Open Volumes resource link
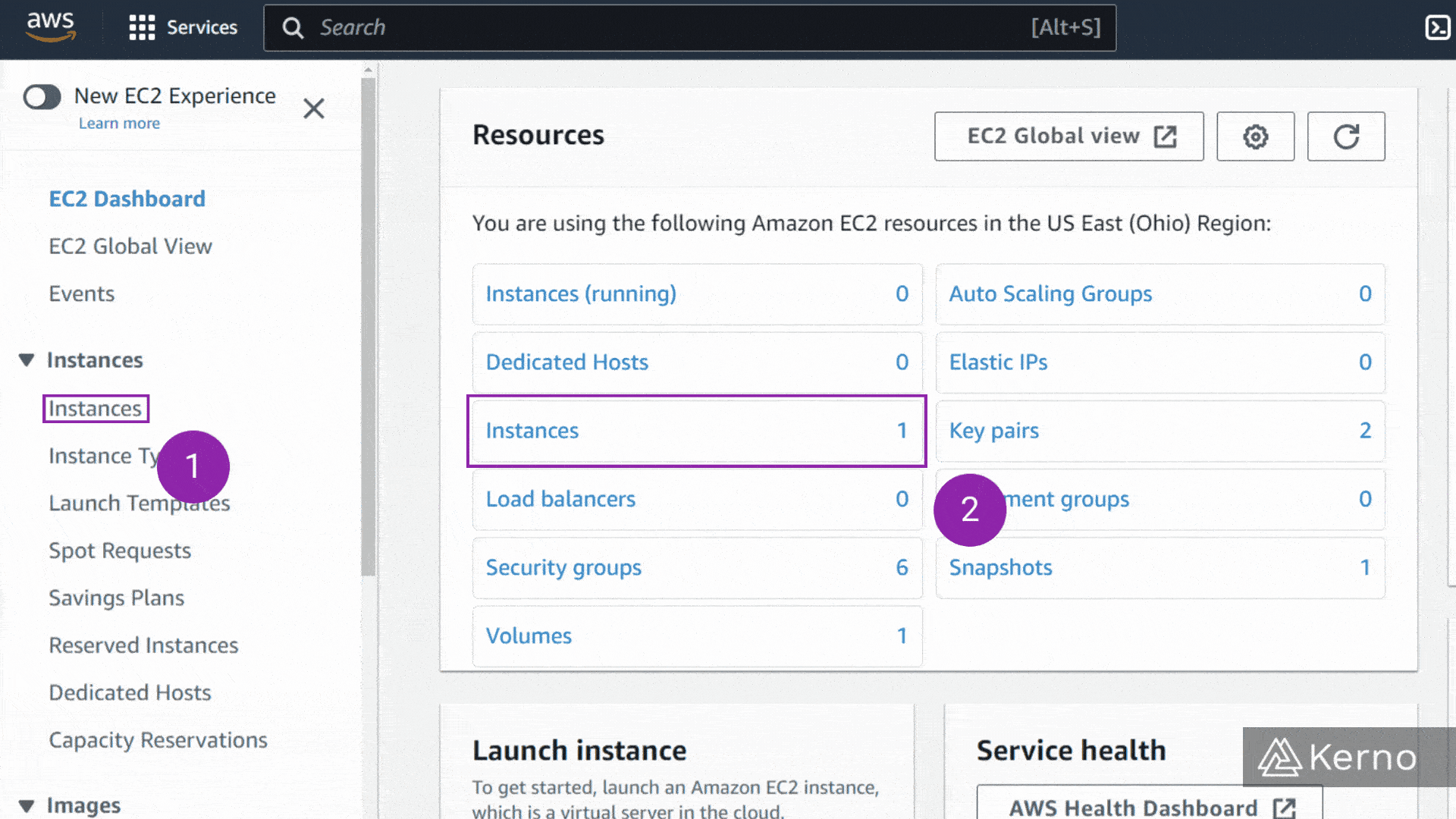The height and width of the screenshot is (819, 1456). pyautogui.click(x=529, y=636)
